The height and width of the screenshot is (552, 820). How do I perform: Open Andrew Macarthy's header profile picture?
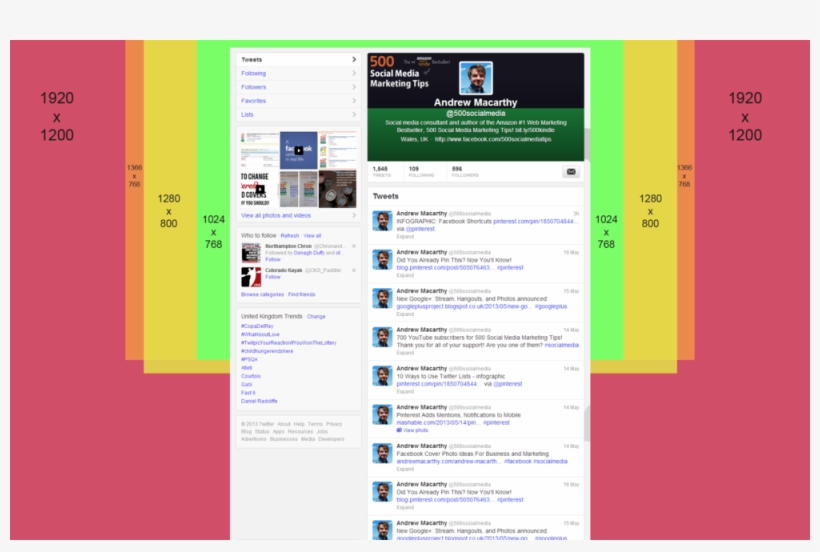476,78
